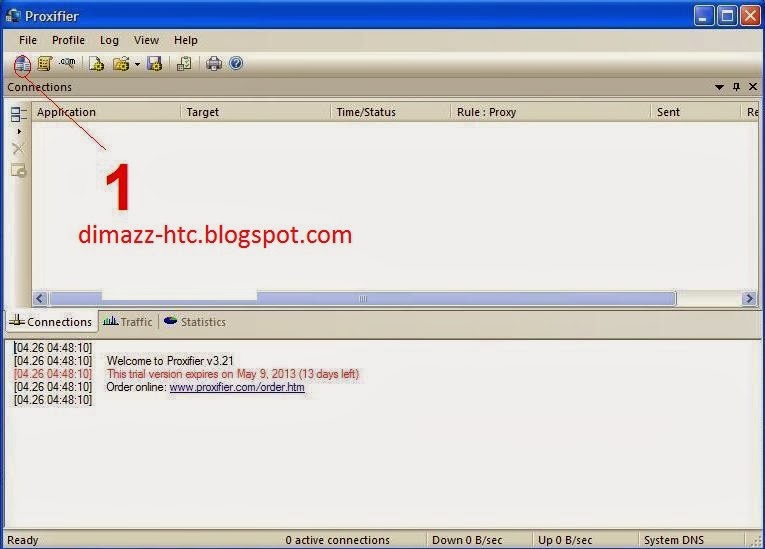The image size is (765, 549).
Task: Sort by Rule : Proxy column header
Action: tap(550, 112)
